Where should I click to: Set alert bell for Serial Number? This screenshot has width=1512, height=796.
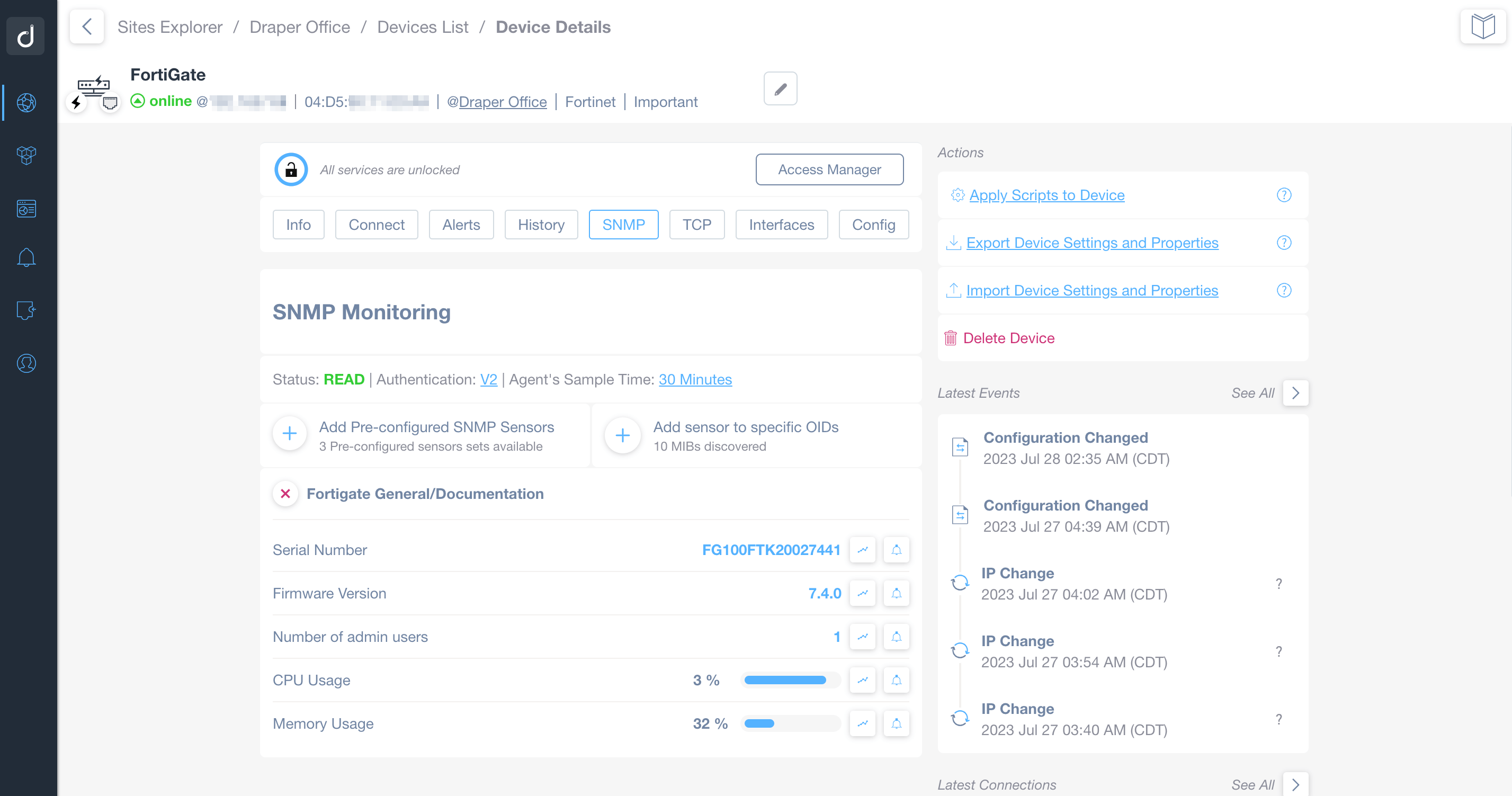[896, 550]
